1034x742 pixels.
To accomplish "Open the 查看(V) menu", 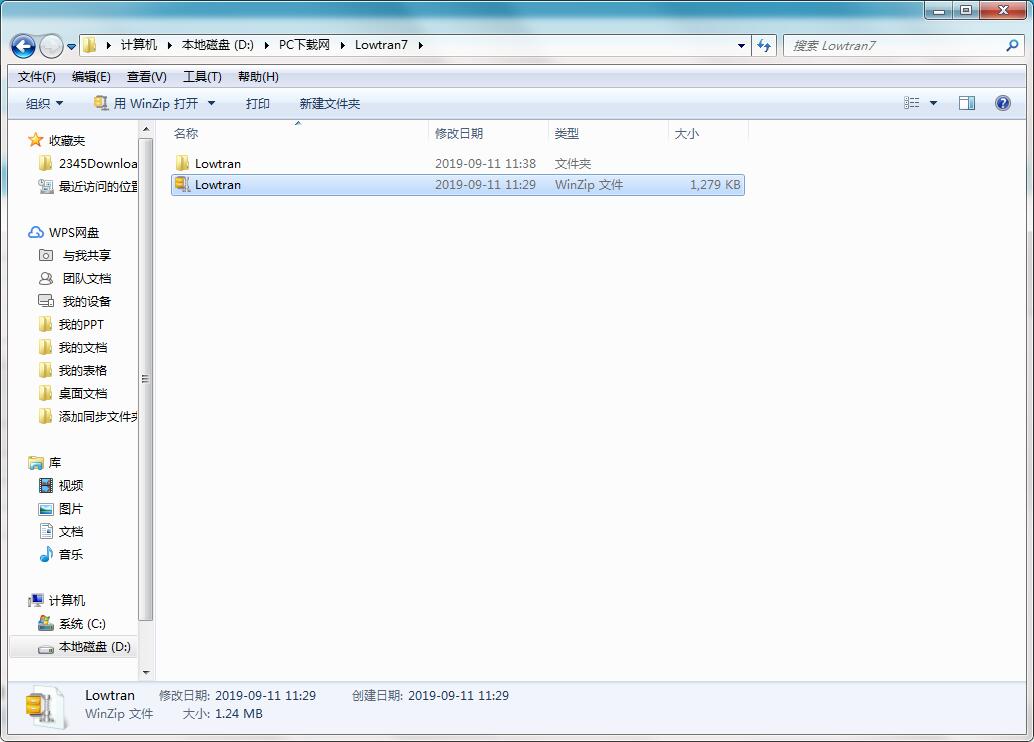I will pyautogui.click(x=145, y=76).
